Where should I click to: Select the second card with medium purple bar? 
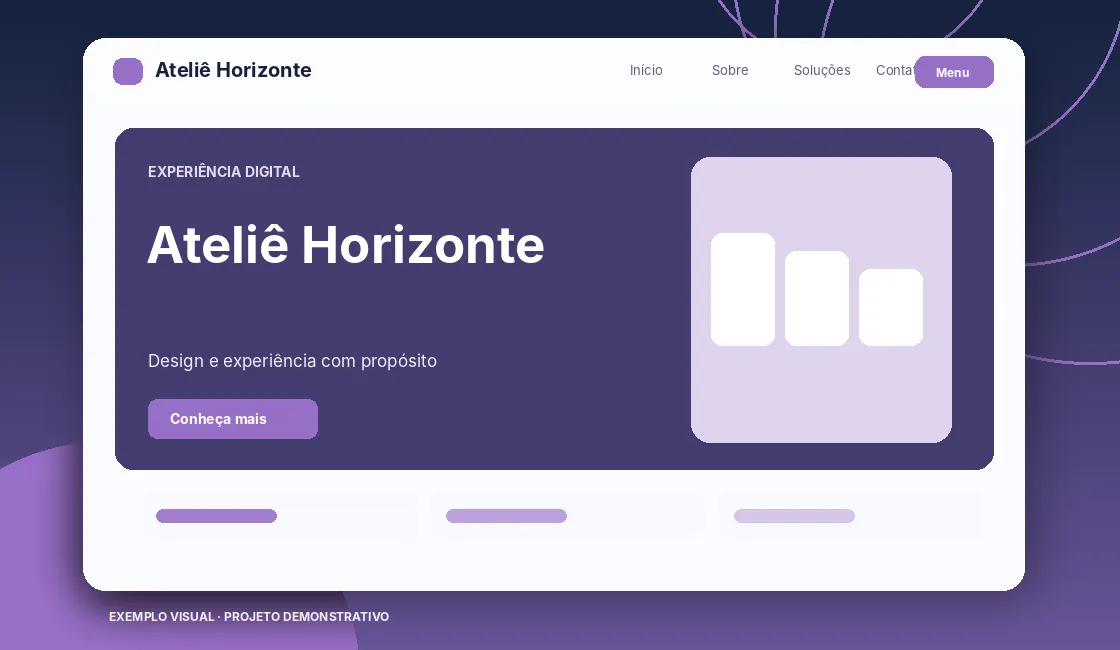pyautogui.click(x=568, y=516)
